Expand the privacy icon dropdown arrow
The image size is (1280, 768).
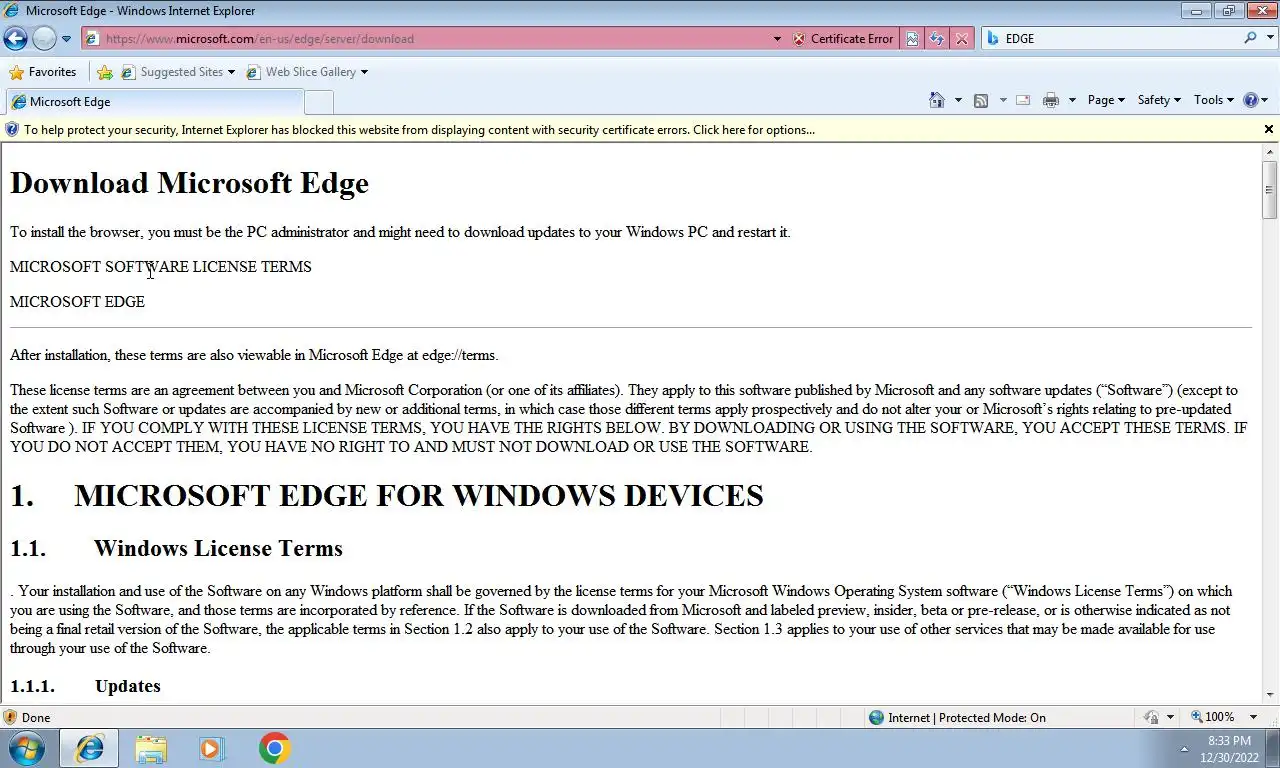pyautogui.click(x=1169, y=717)
